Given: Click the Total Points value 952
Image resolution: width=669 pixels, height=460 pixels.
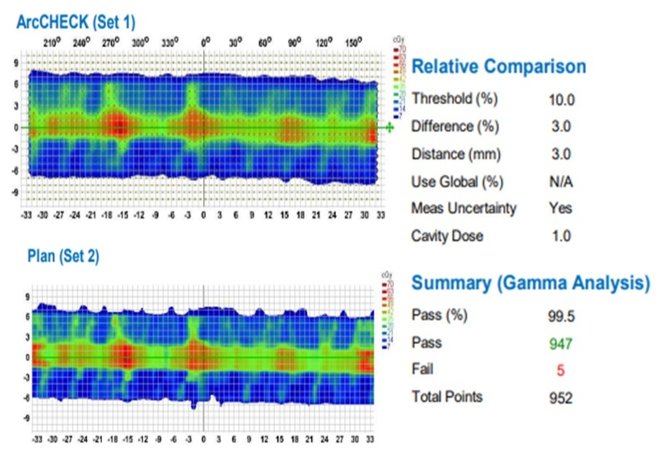Looking at the screenshot, I should 555,397.
